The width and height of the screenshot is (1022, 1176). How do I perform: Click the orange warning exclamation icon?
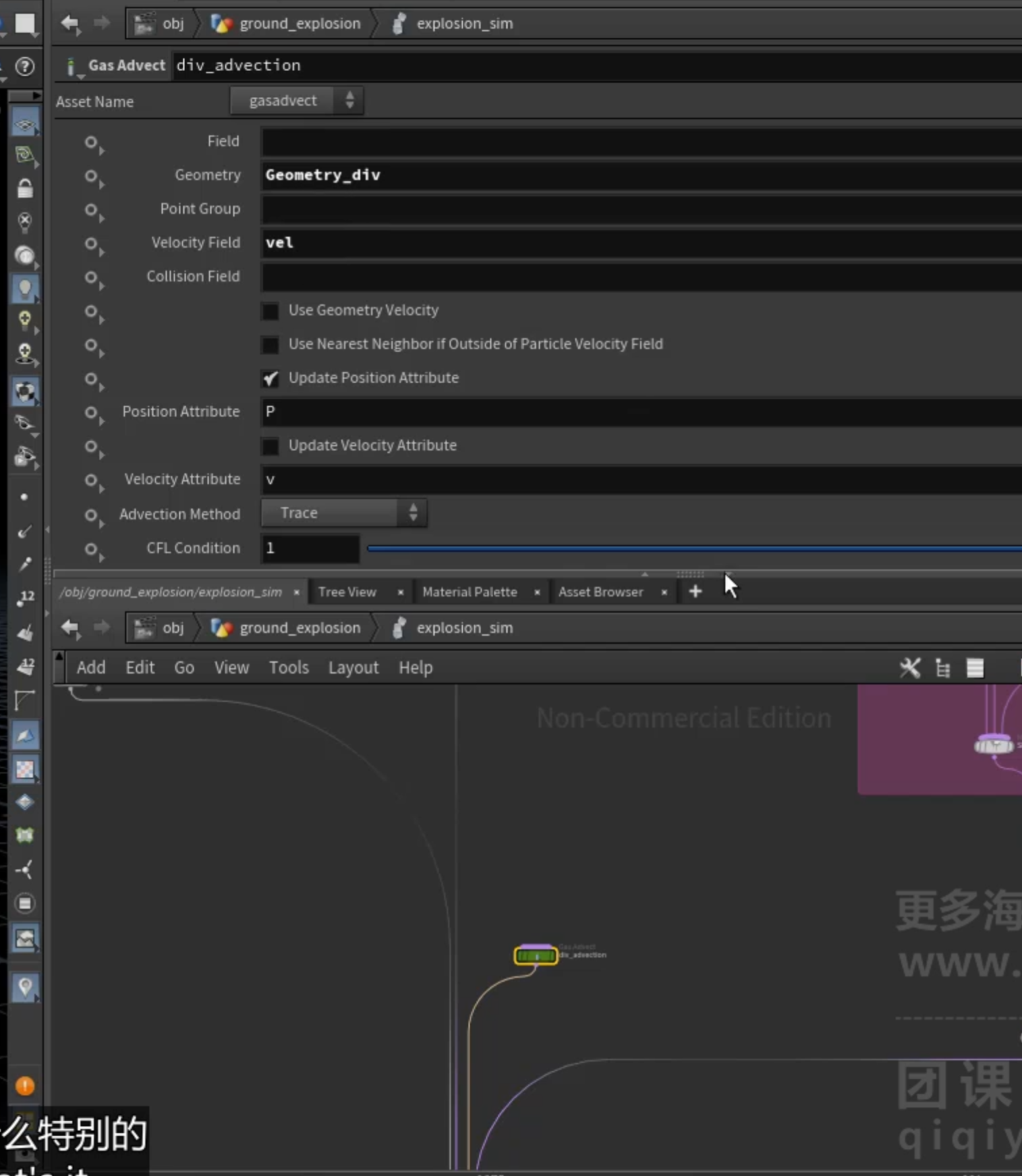tap(25, 1086)
